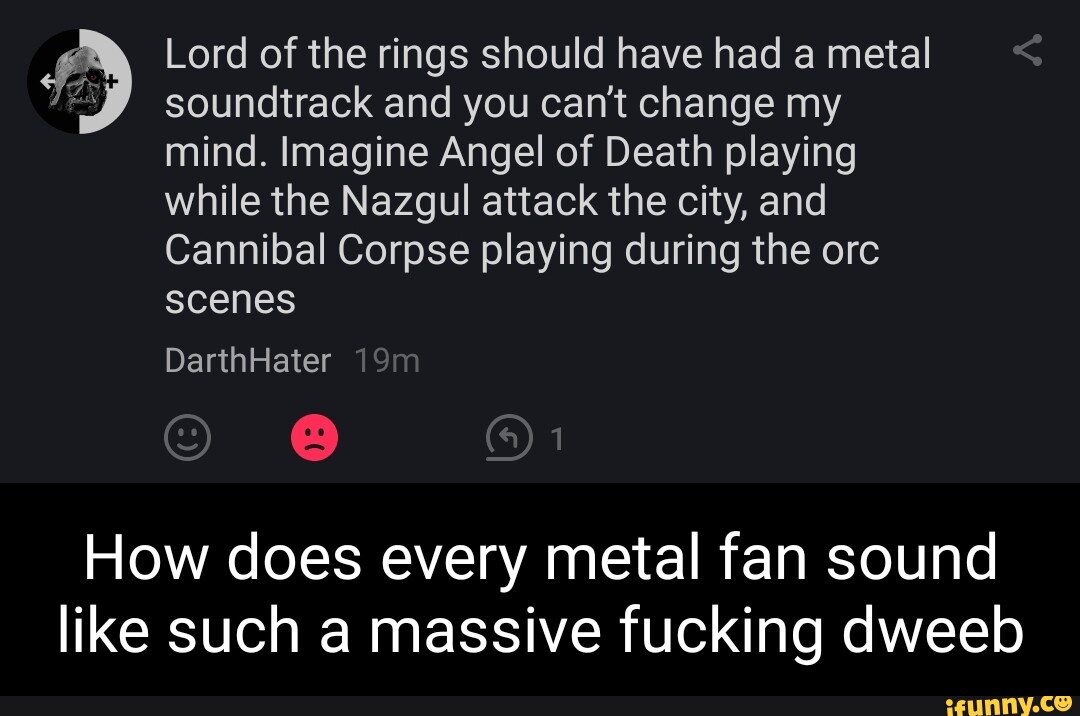Open the Darth Vader helmet avatar
Viewport: 1080px width, 716px height.
[x=81, y=82]
